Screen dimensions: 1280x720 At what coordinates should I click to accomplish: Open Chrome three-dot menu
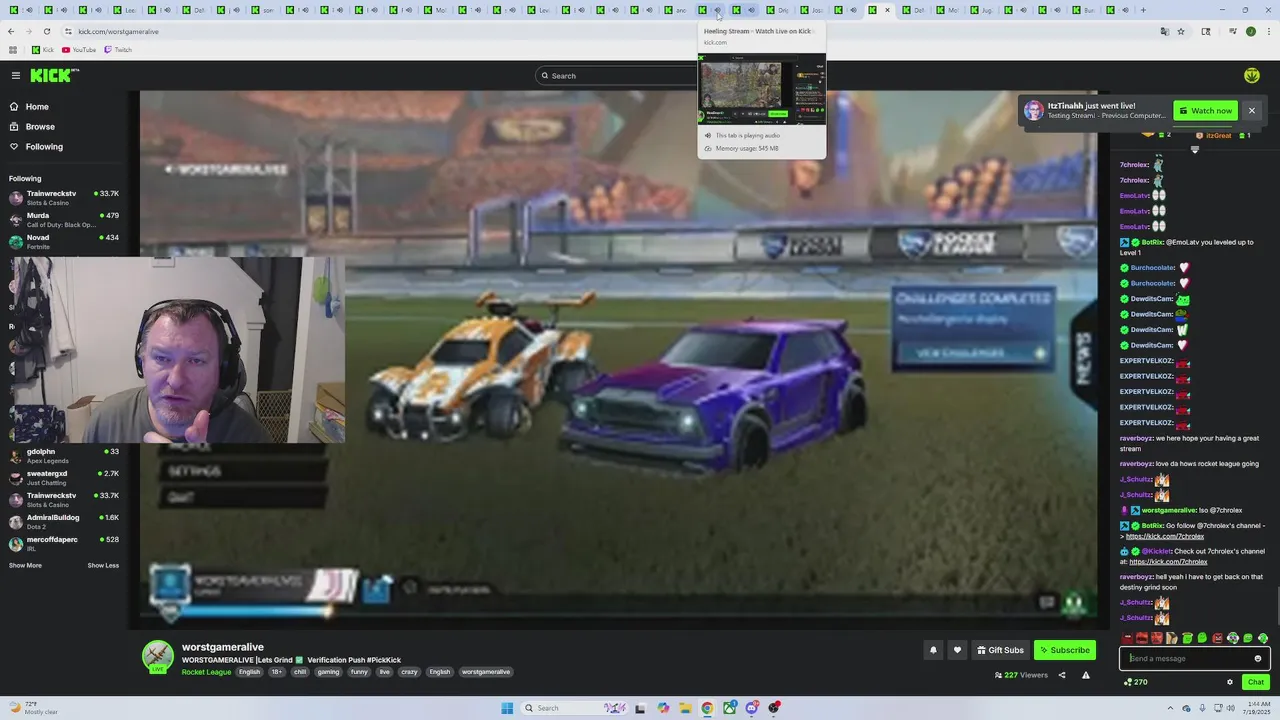[x=1268, y=31]
